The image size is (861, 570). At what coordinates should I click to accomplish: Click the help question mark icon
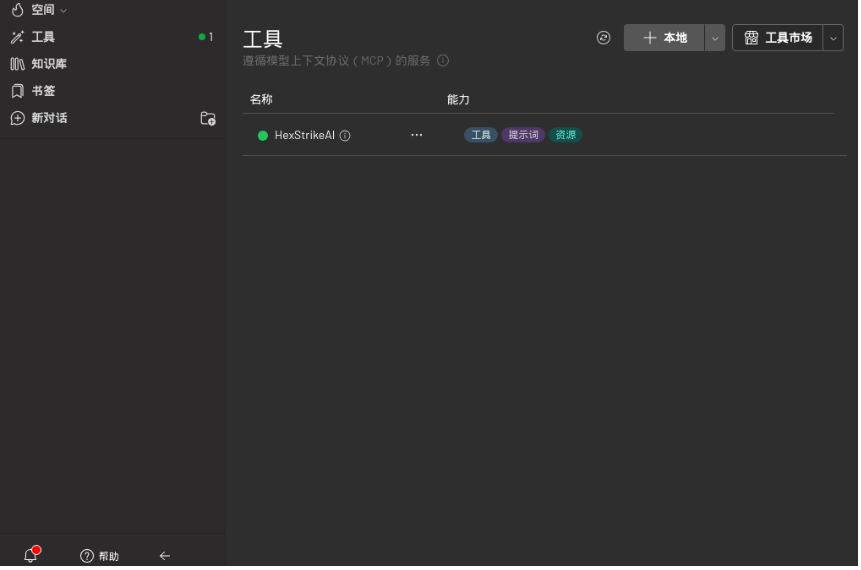(87, 556)
